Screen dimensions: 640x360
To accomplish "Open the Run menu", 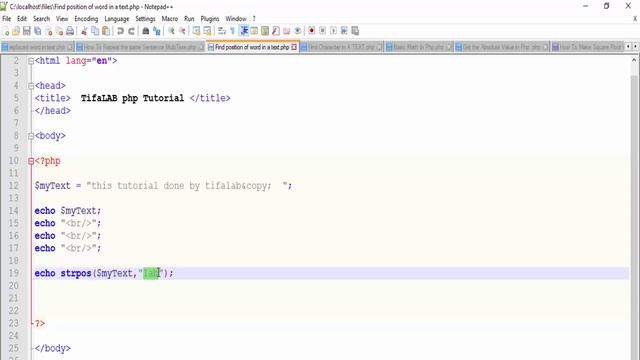I will pyautogui.click(x=189, y=19).
